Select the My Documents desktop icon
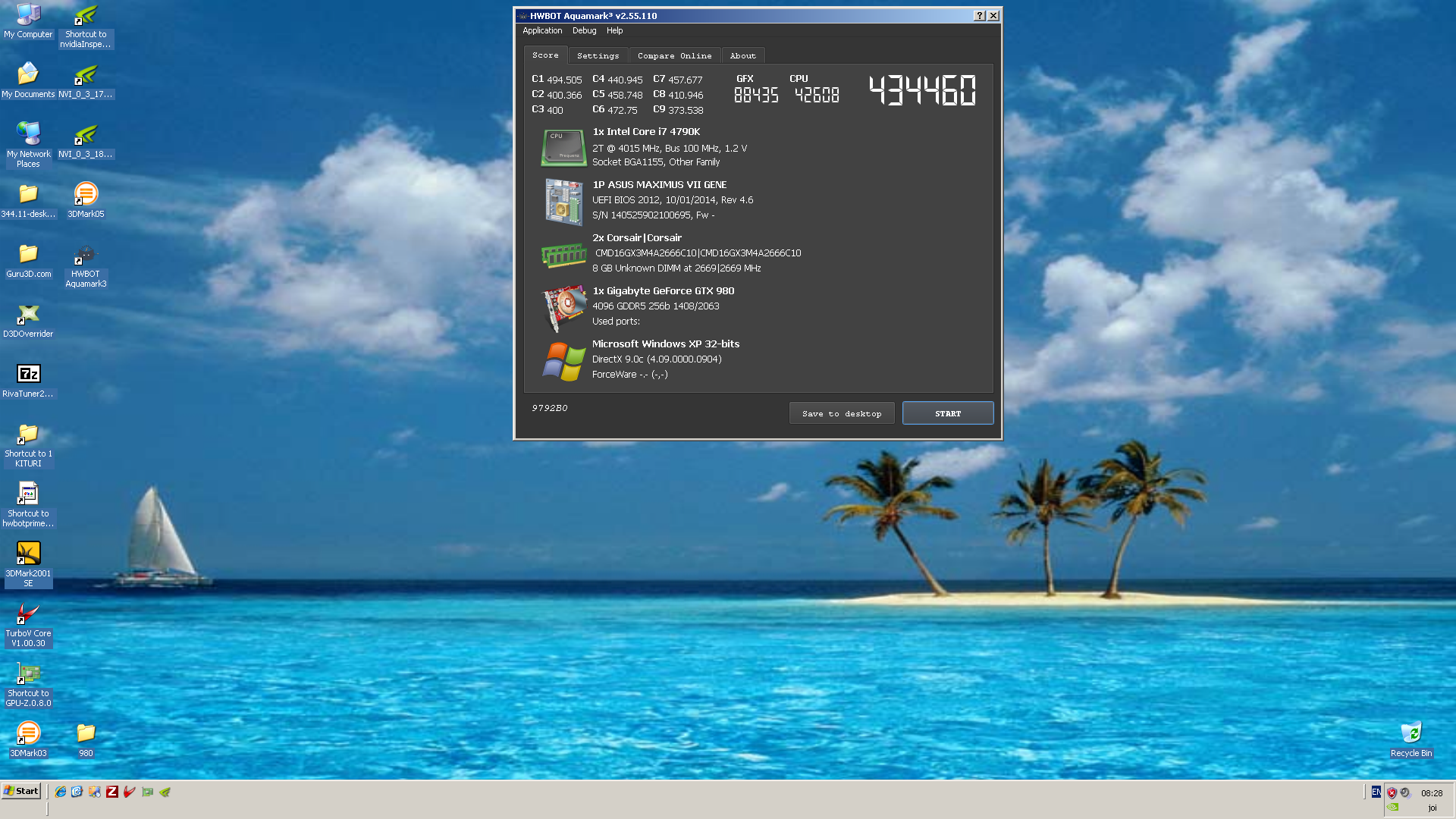Screen dimensions: 1456x819 click(x=28, y=81)
